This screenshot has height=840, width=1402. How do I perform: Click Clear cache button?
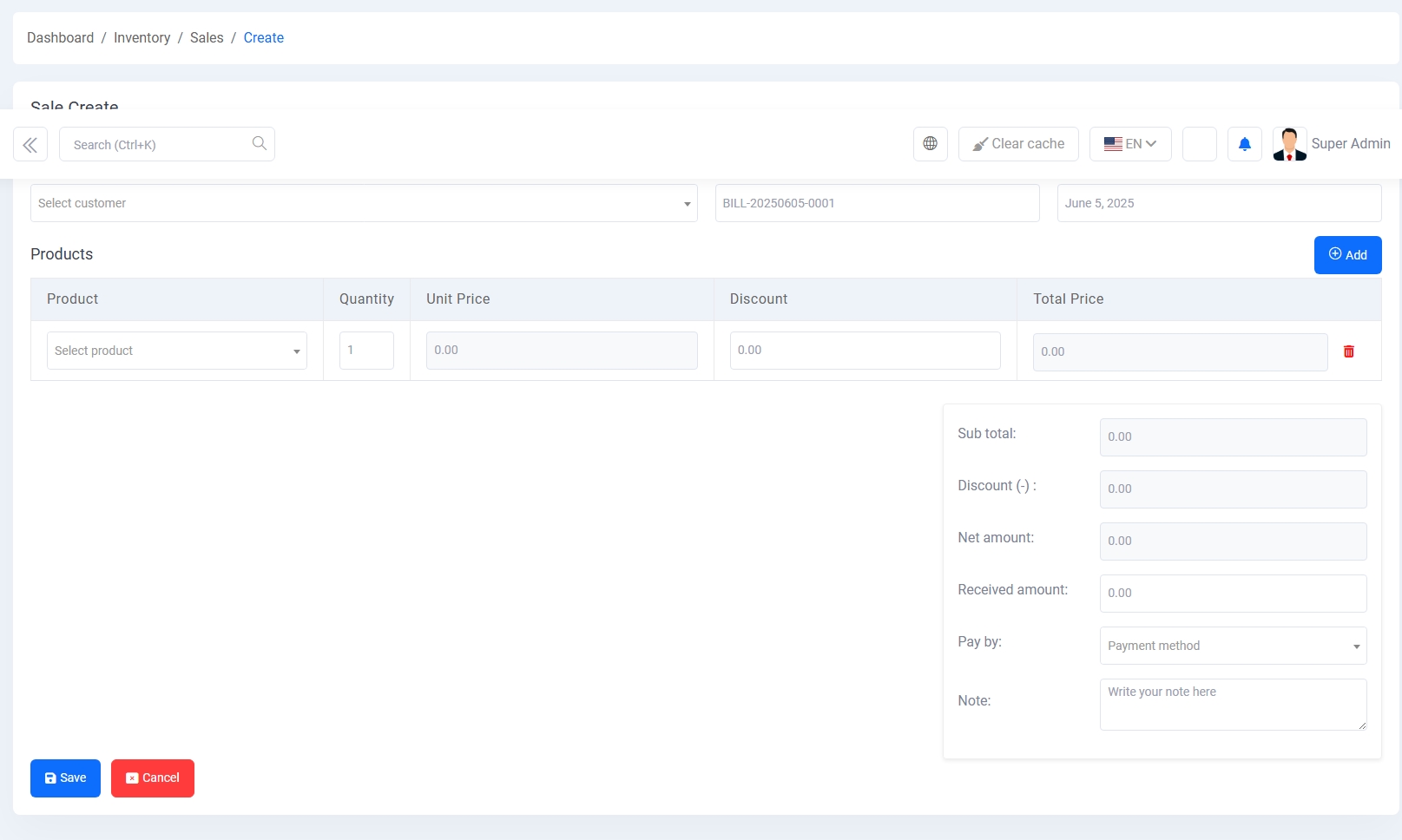click(1017, 144)
